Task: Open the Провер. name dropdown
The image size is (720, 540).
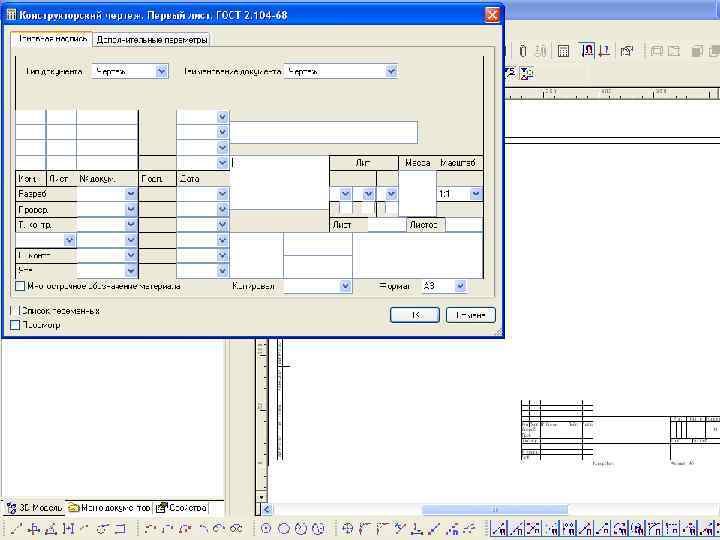Action: click(x=131, y=210)
